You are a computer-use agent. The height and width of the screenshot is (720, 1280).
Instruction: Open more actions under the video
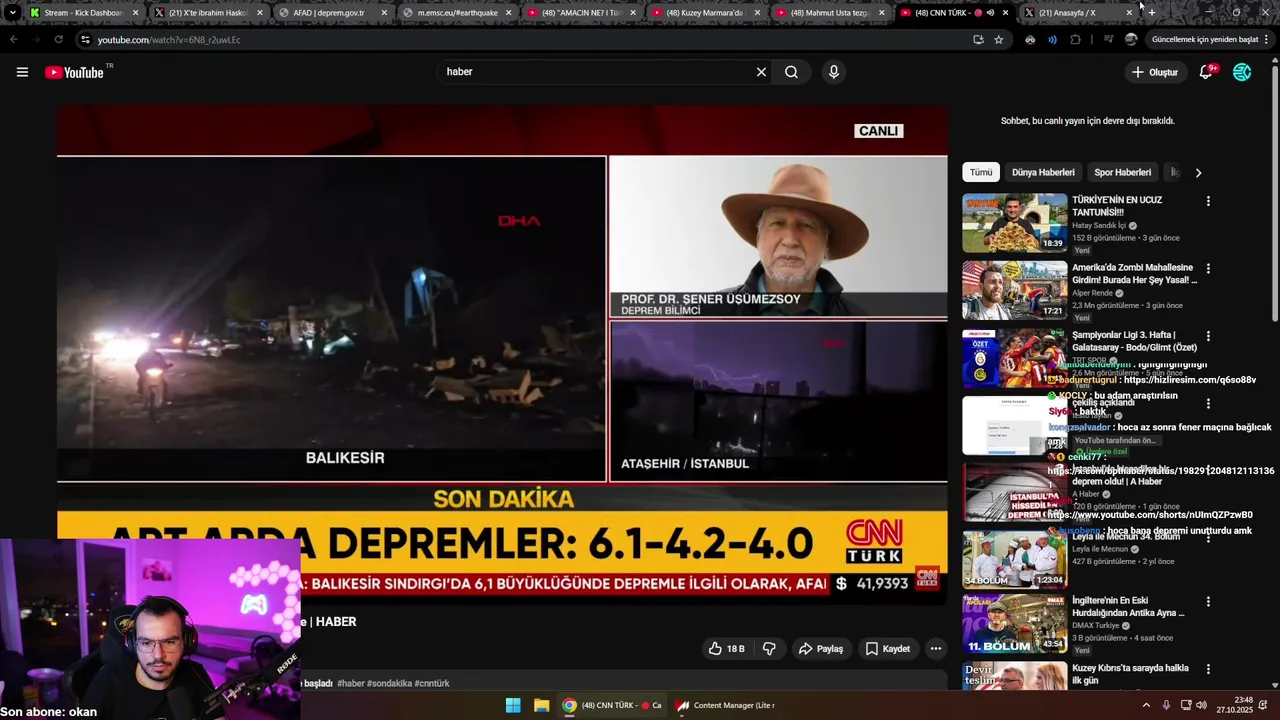pyautogui.click(x=936, y=649)
